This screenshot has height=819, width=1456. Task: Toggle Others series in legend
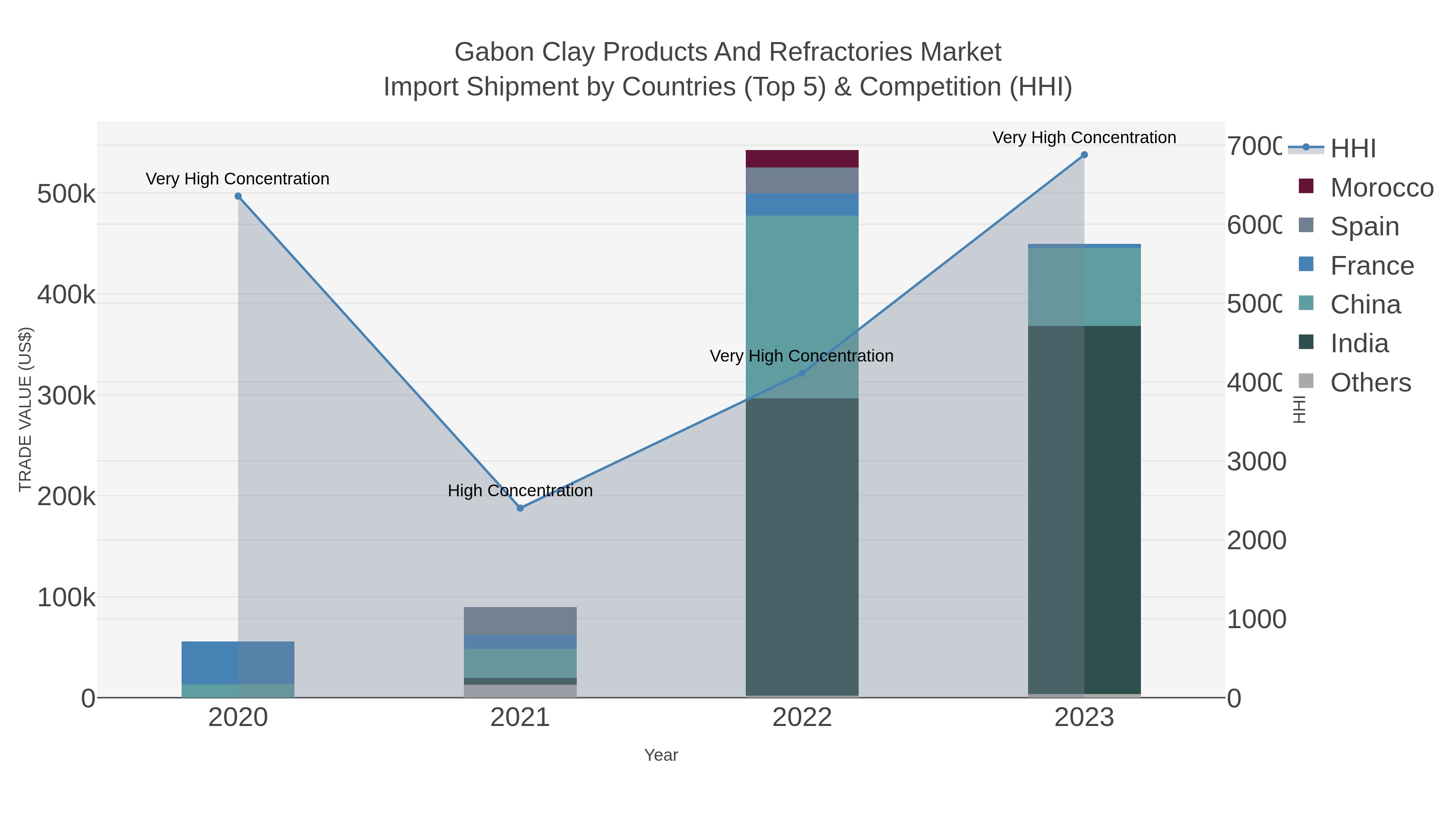(1355, 382)
